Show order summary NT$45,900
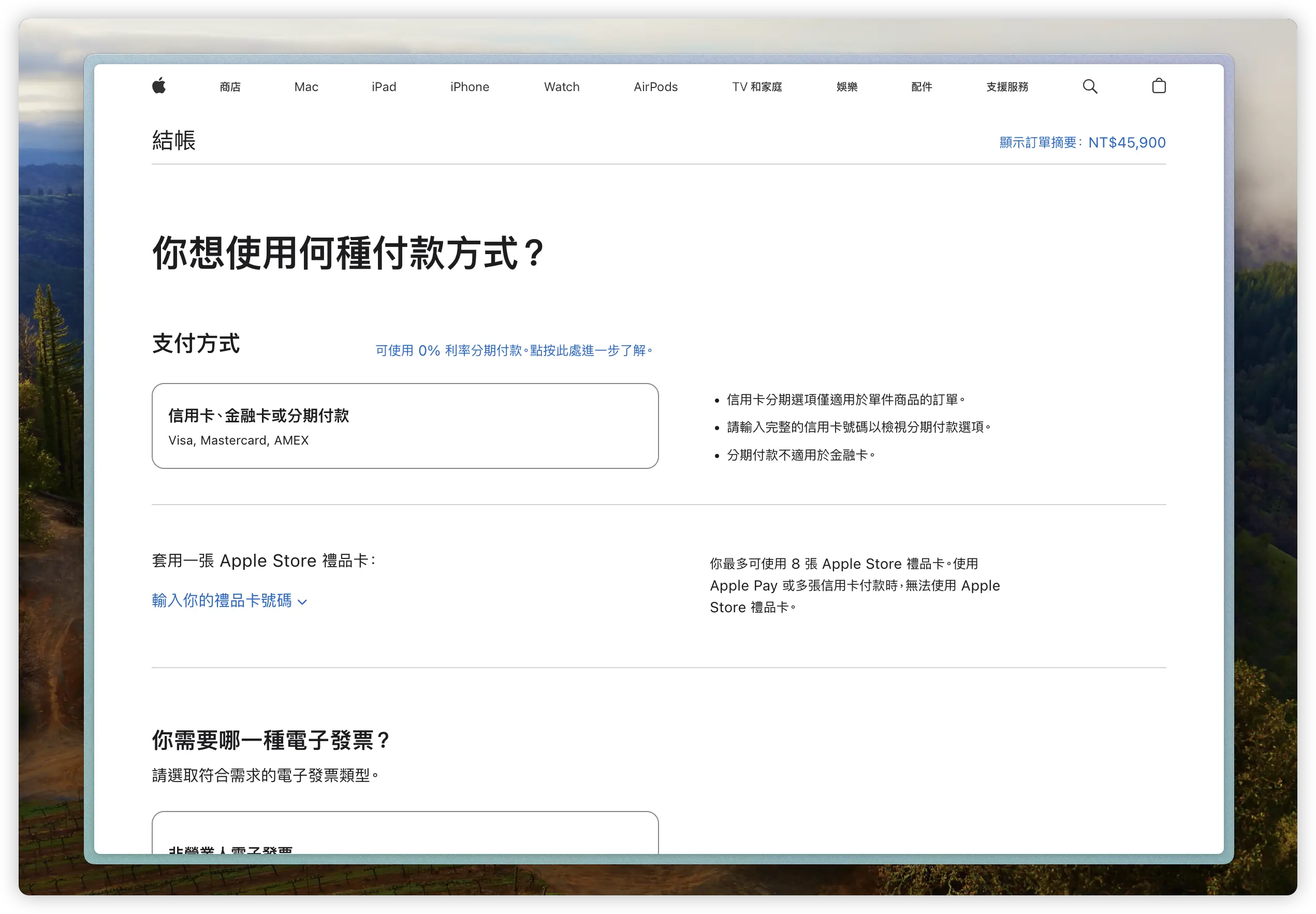Image resolution: width=1316 pixels, height=914 pixels. point(1082,142)
